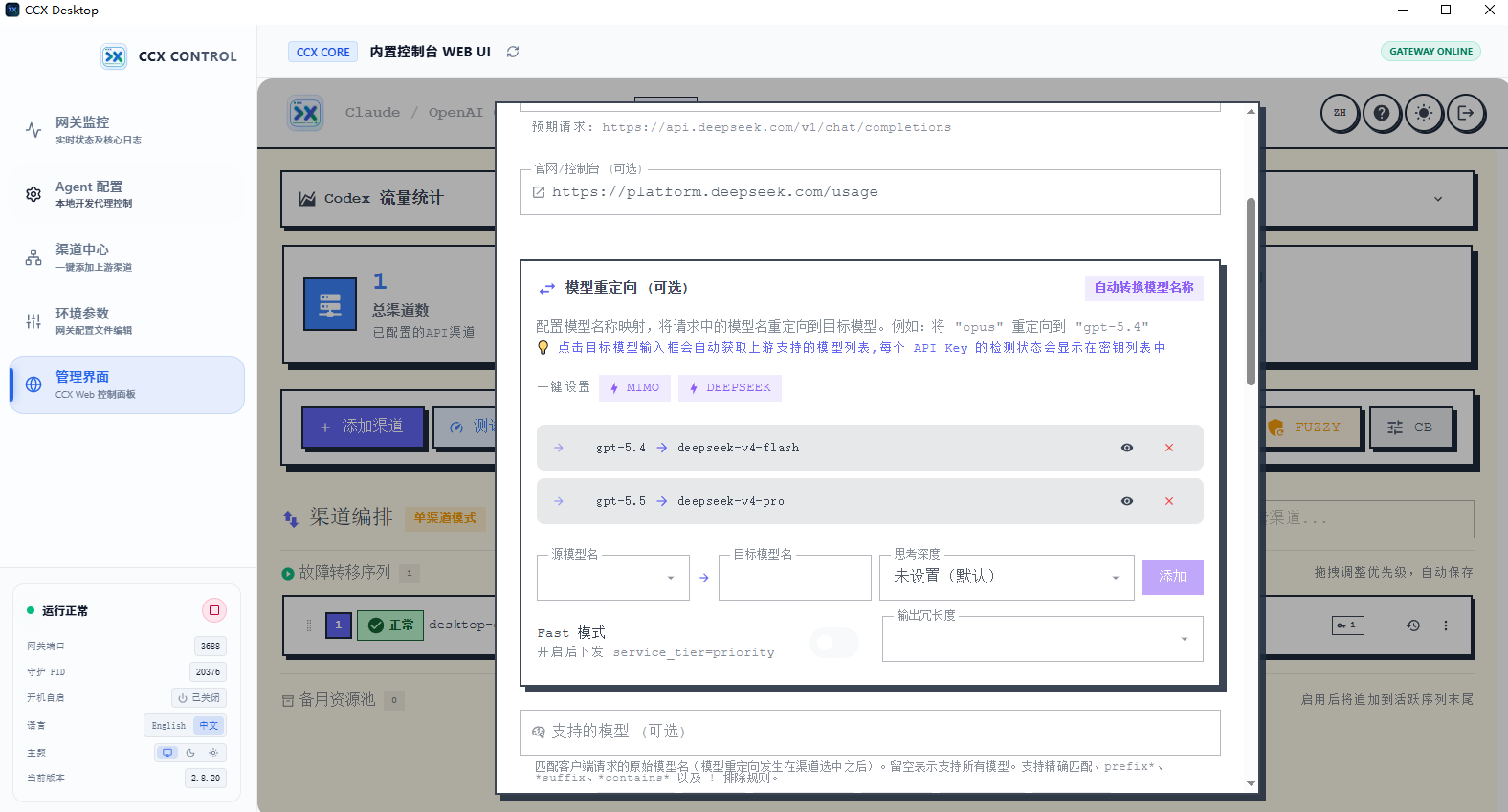1508x812 pixels.
Task: Click the lightbulb tip icon
Action: pyautogui.click(x=543, y=348)
